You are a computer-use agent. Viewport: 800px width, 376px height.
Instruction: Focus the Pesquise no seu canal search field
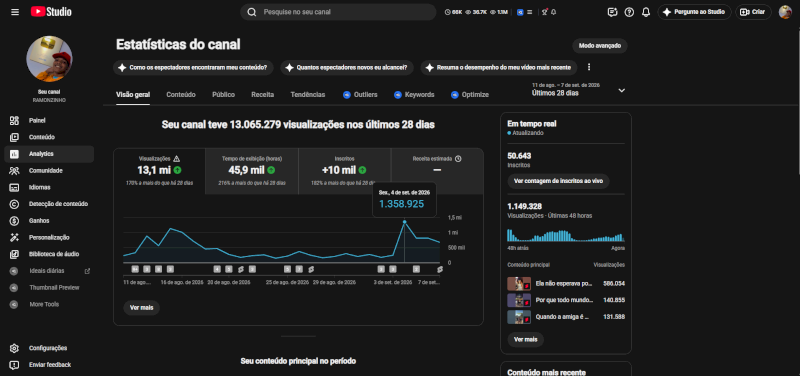tap(338, 12)
